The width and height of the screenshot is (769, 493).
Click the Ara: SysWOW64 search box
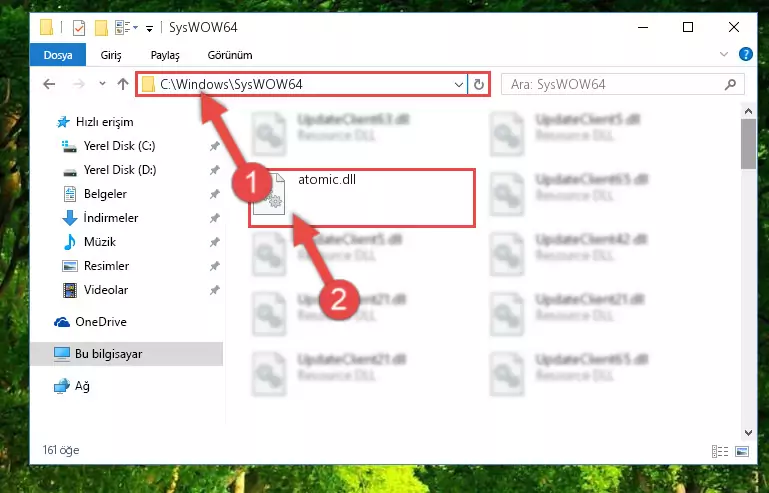tap(623, 84)
